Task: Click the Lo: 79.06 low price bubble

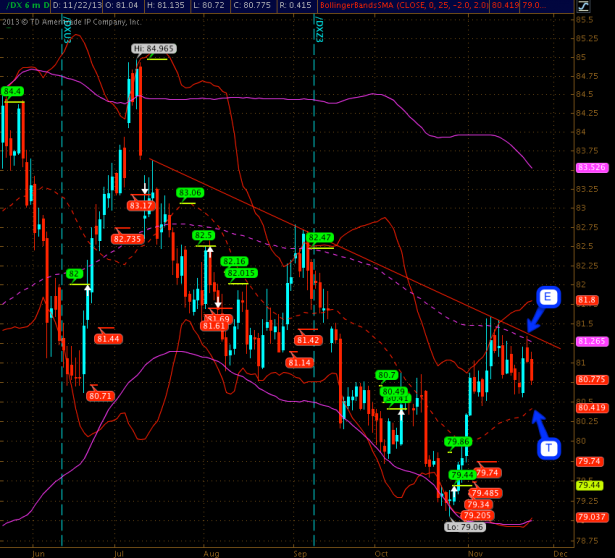Action: pos(466,527)
